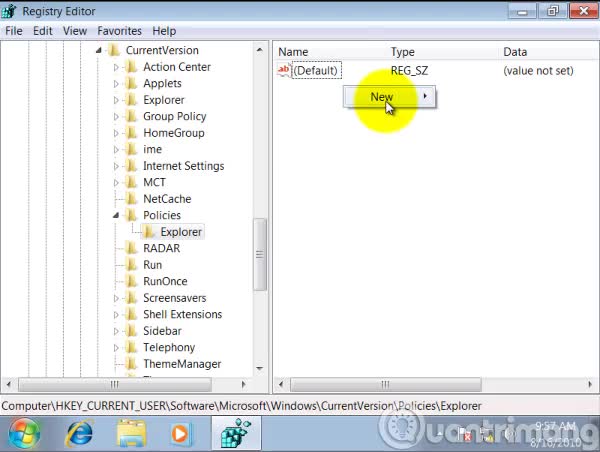Expand the ime key

click(x=116, y=150)
